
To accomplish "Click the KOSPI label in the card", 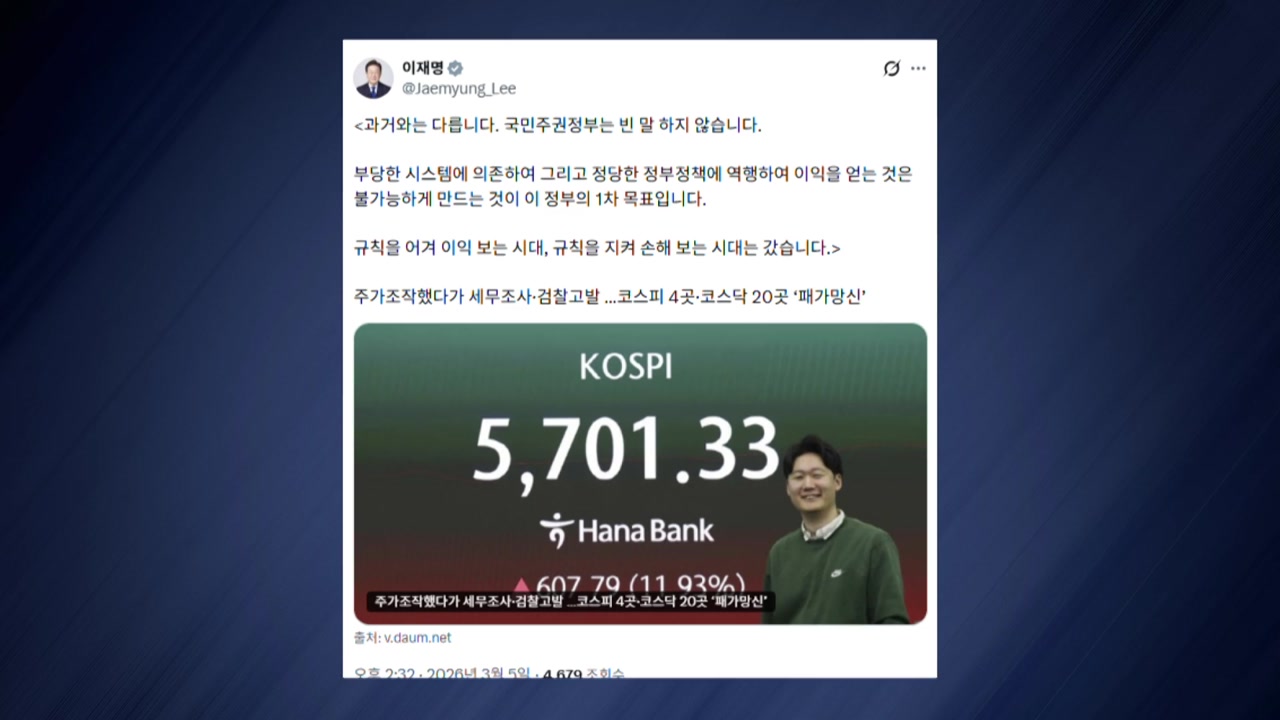I will [x=626, y=367].
